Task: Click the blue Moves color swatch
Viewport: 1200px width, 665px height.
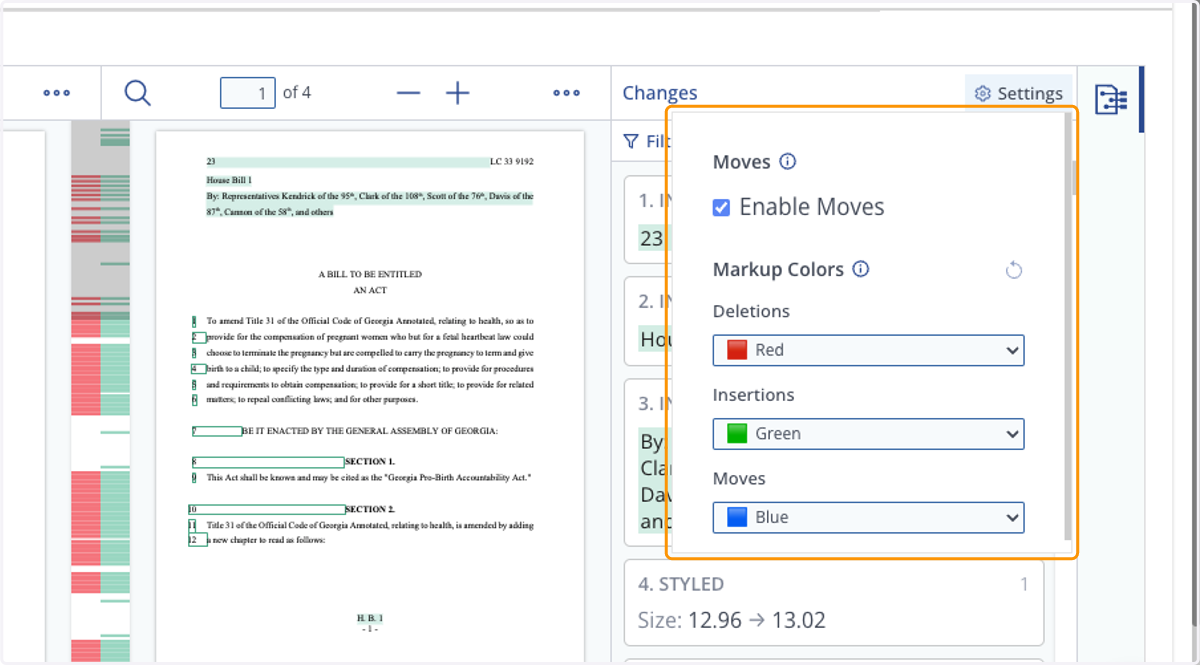Action: pyautogui.click(x=737, y=517)
